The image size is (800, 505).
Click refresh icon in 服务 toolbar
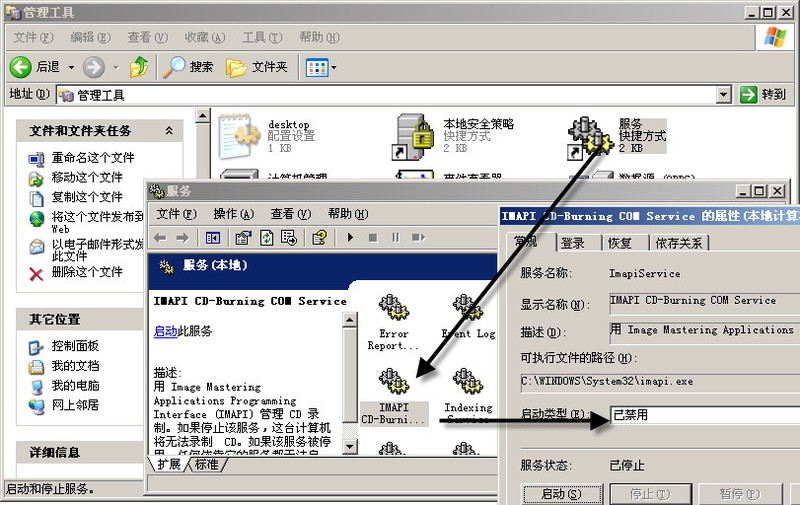266,238
